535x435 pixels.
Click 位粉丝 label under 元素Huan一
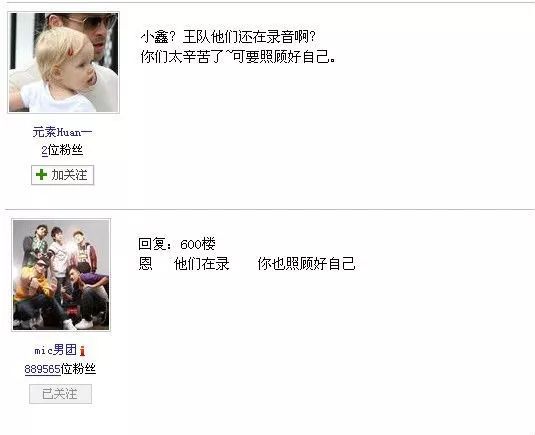pos(66,150)
